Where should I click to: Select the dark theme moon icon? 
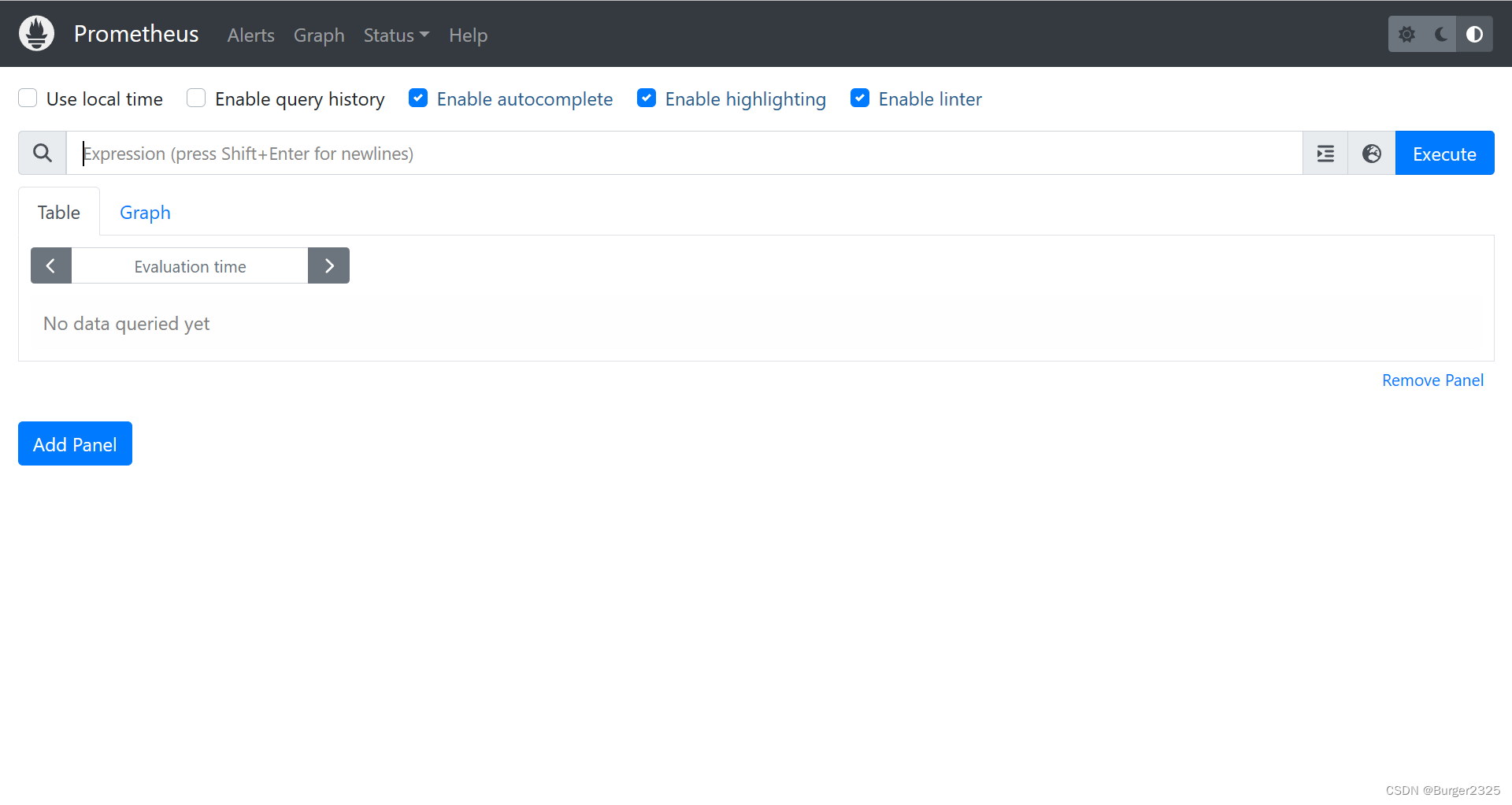tap(1441, 35)
